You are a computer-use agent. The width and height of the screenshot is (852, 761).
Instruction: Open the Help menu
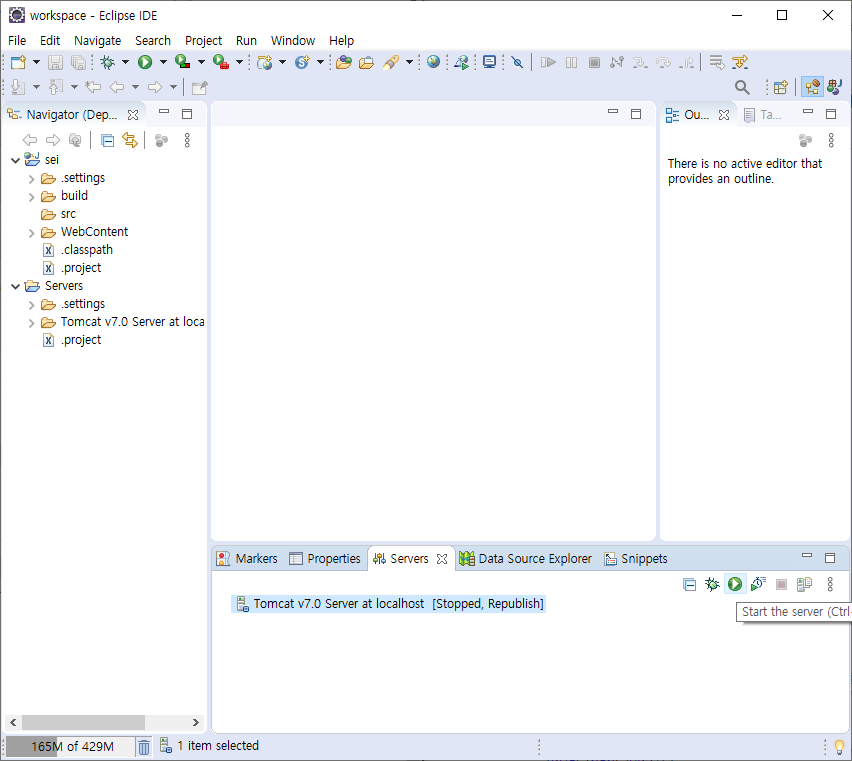(x=341, y=41)
